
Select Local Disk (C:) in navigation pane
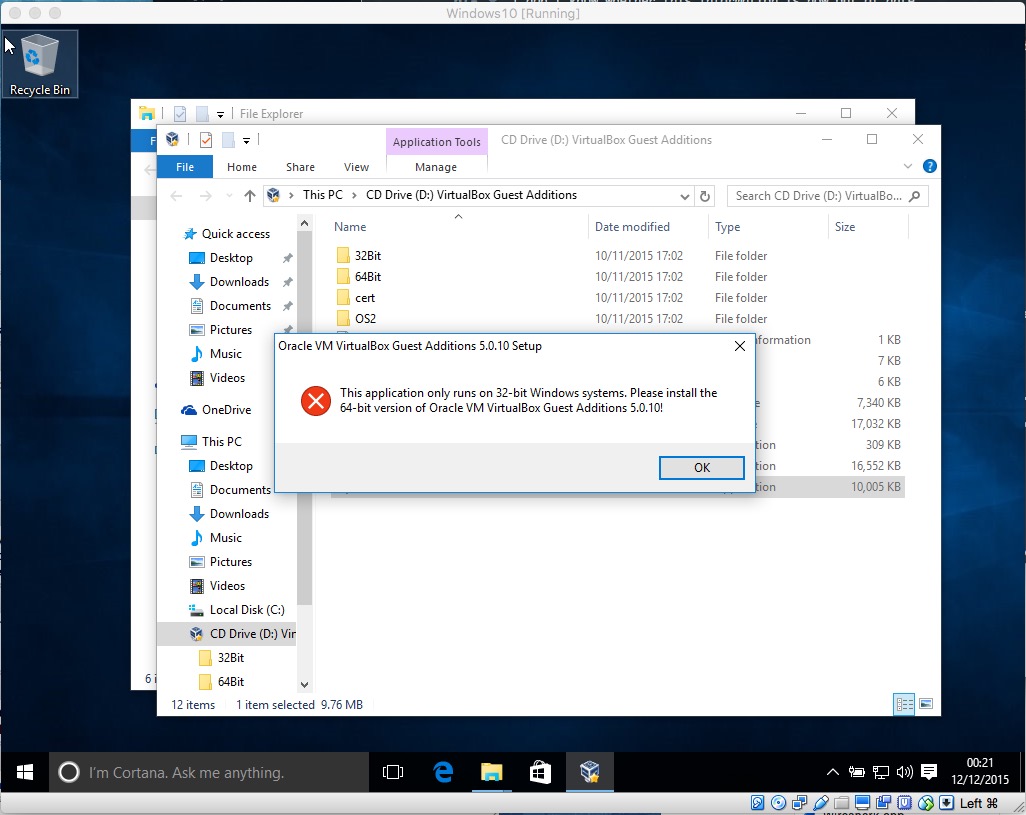pos(247,610)
